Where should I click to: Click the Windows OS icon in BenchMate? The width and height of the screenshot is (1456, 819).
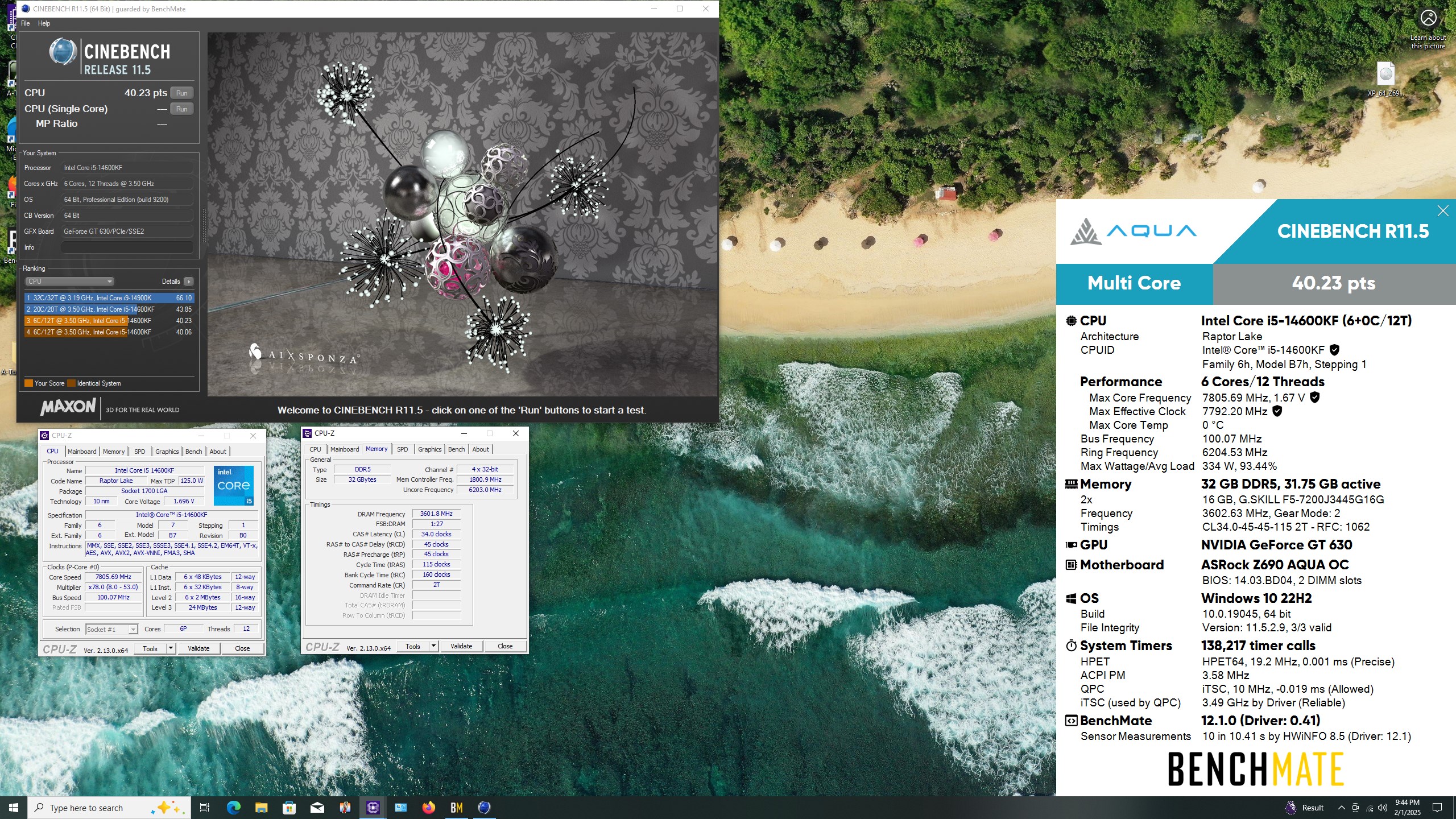pyautogui.click(x=1071, y=598)
